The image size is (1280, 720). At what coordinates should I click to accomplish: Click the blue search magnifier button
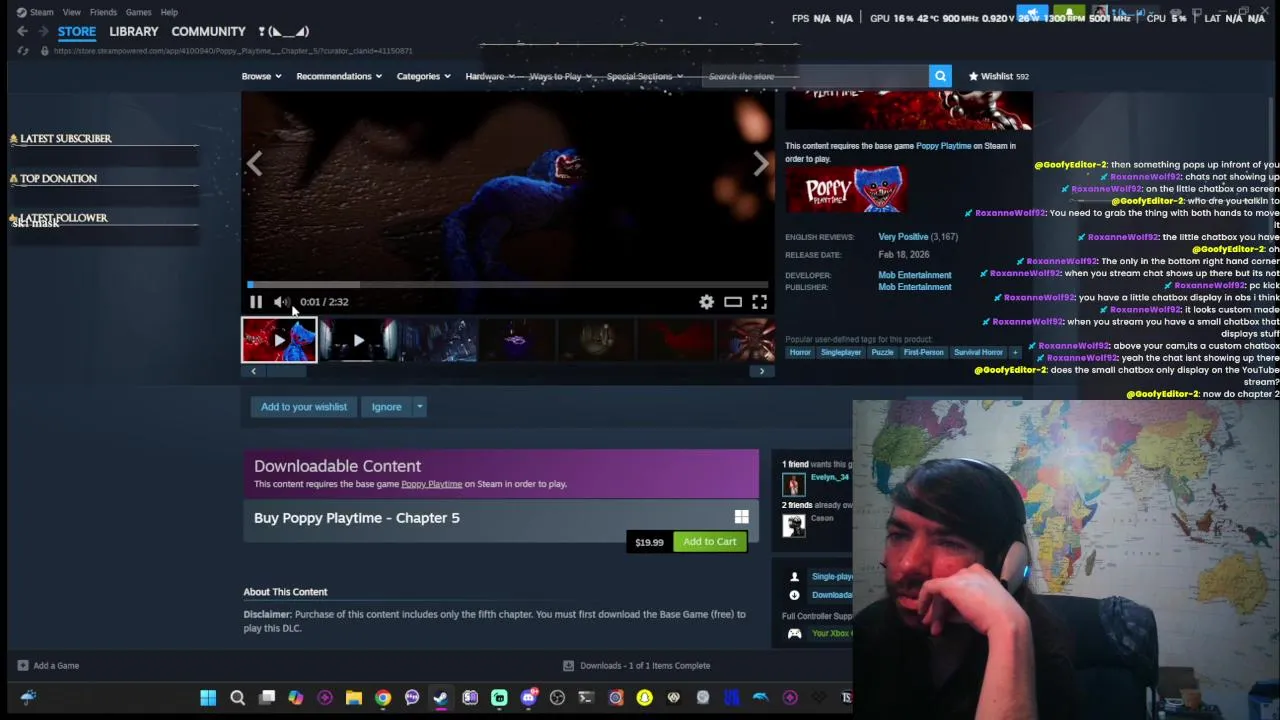tap(940, 76)
